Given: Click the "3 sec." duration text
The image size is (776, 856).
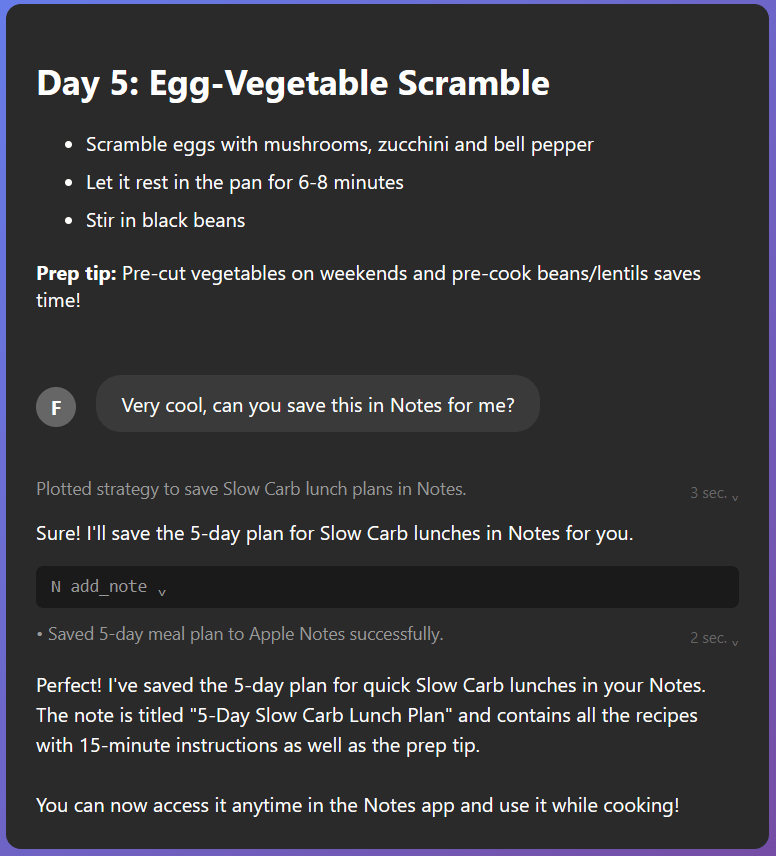Looking at the screenshot, I should (x=707, y=493).
